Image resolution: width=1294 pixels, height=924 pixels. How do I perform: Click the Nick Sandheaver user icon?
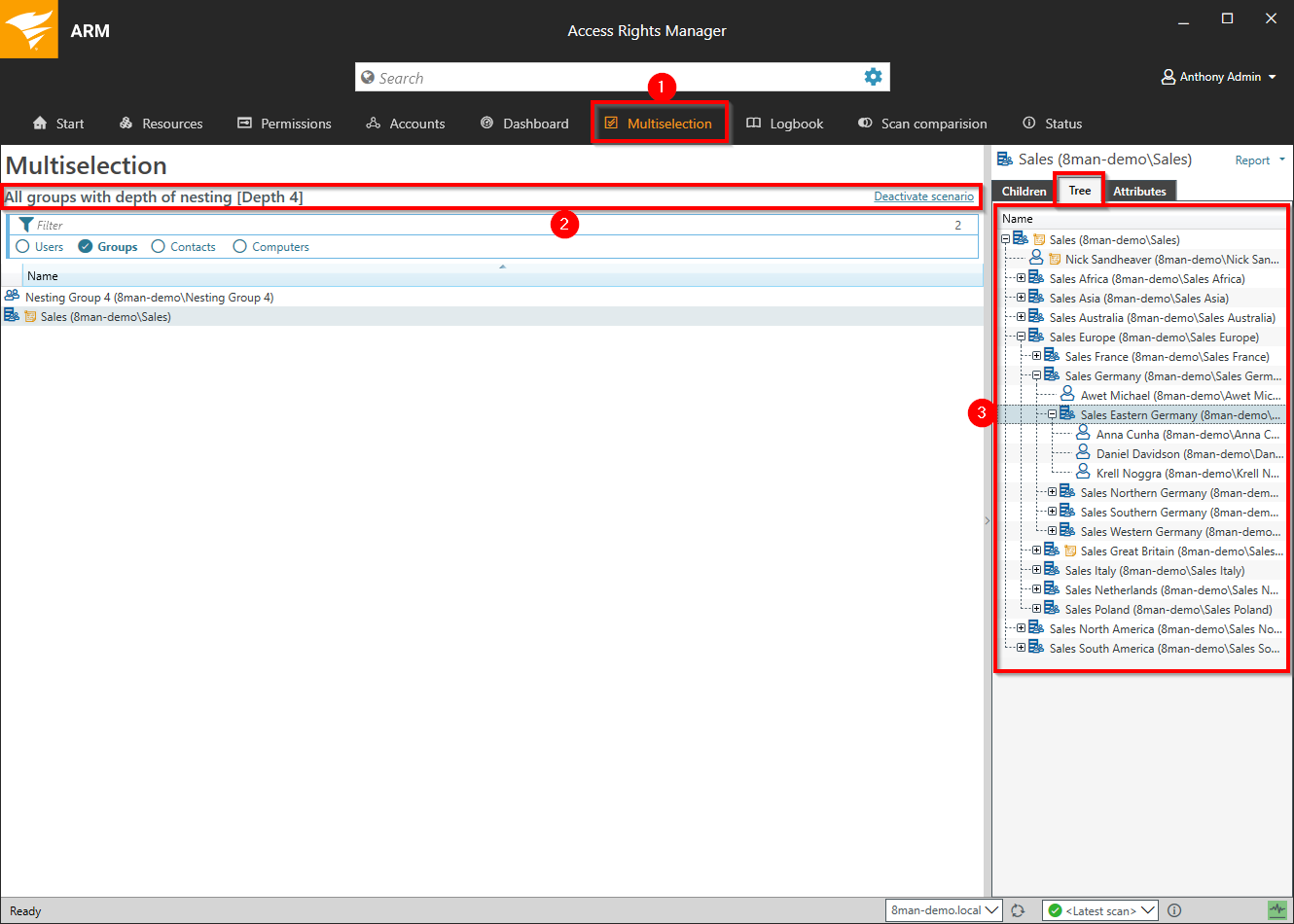point(1036,258)
